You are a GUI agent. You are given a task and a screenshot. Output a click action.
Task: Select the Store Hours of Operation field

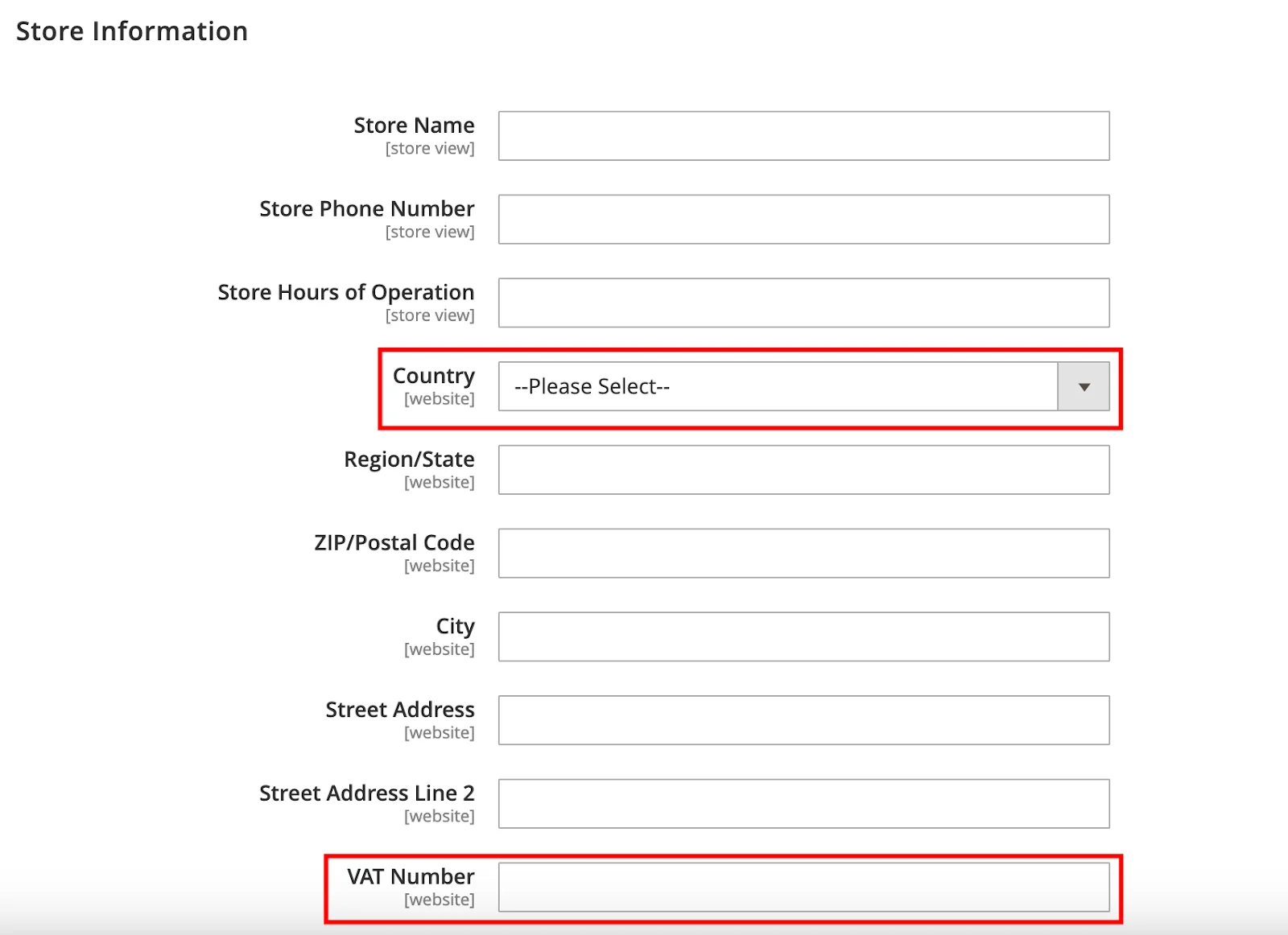(x=803, y=303)
